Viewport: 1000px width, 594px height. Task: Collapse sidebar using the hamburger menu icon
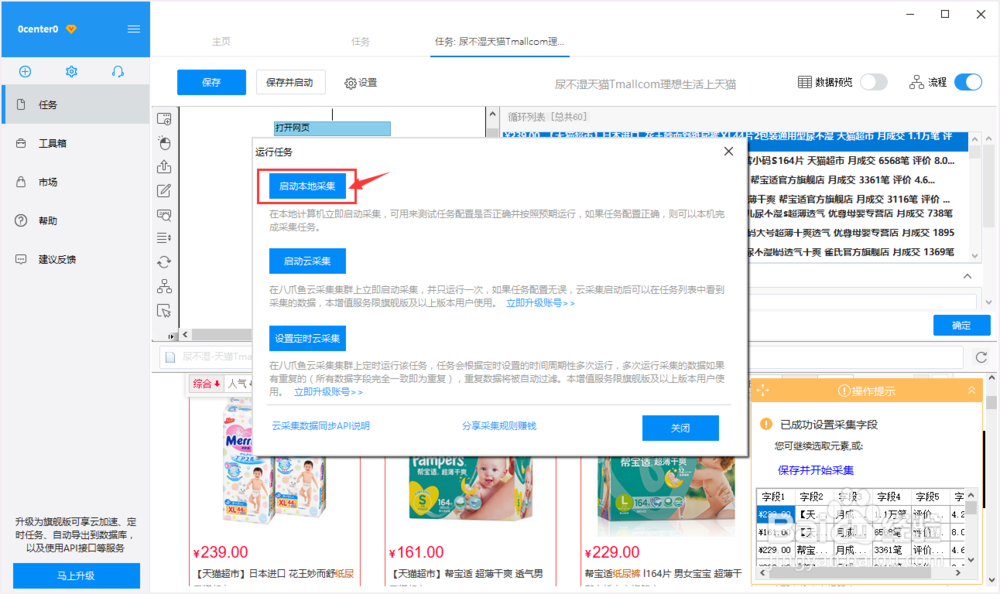point(134,29)
